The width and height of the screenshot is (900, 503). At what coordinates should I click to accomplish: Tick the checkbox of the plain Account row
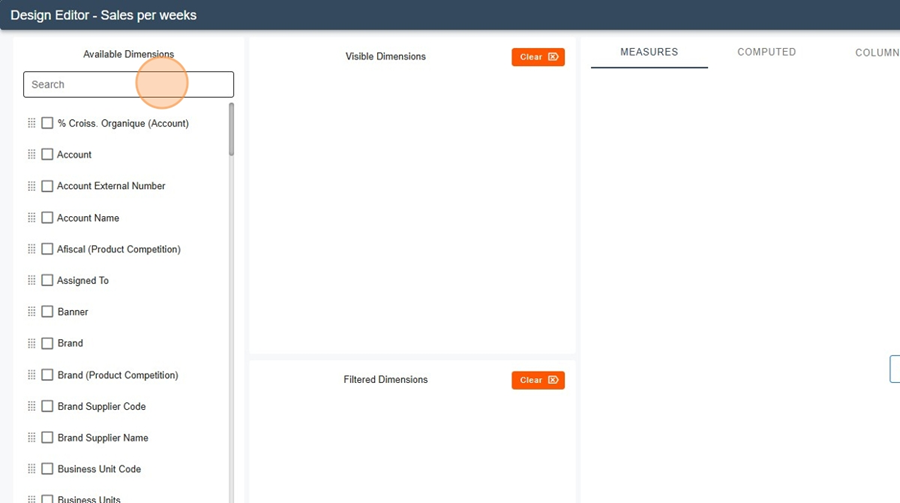pos(47,154)
